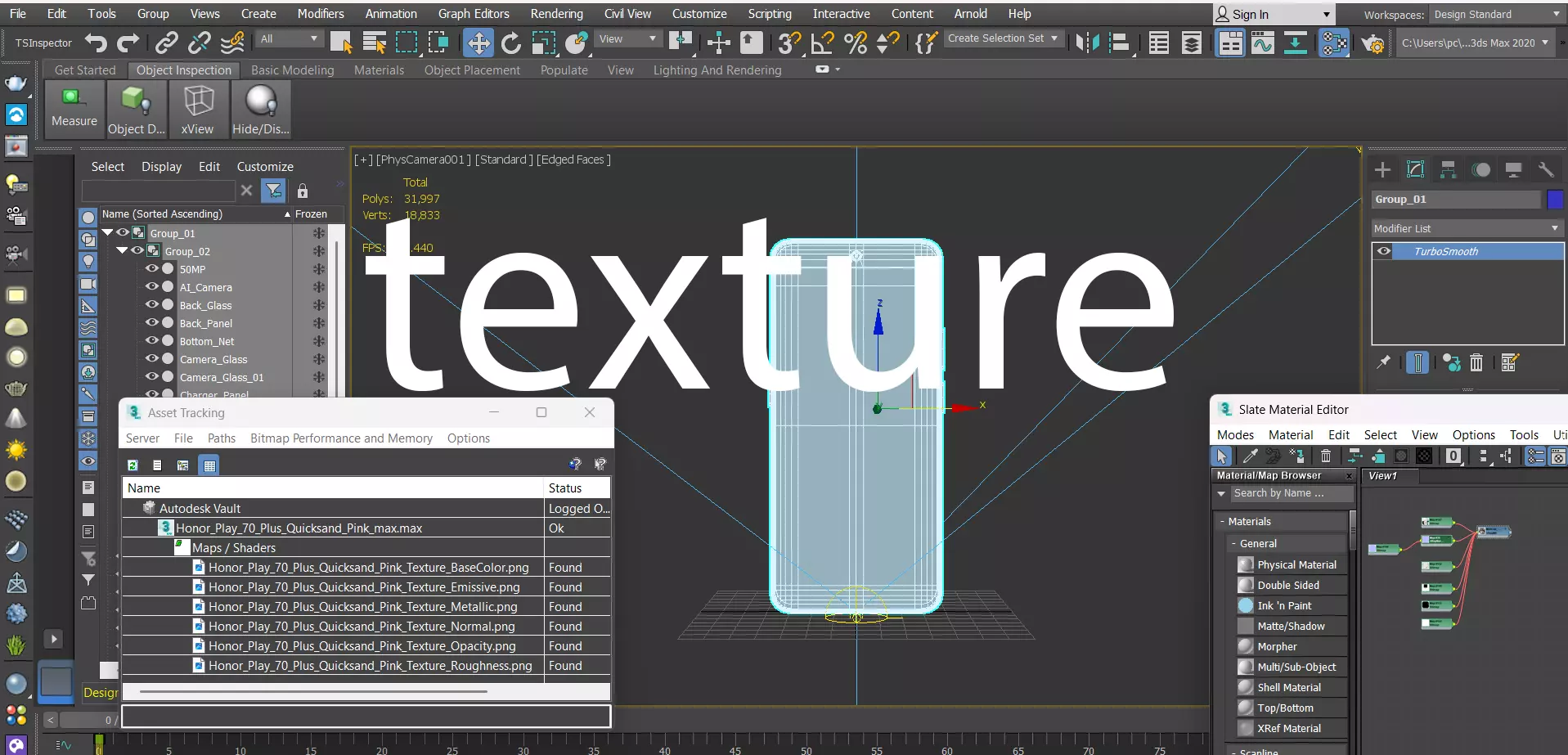Open the Modifier List dropdown
Screen dimensions: 1568x755
coord(1467,228)
